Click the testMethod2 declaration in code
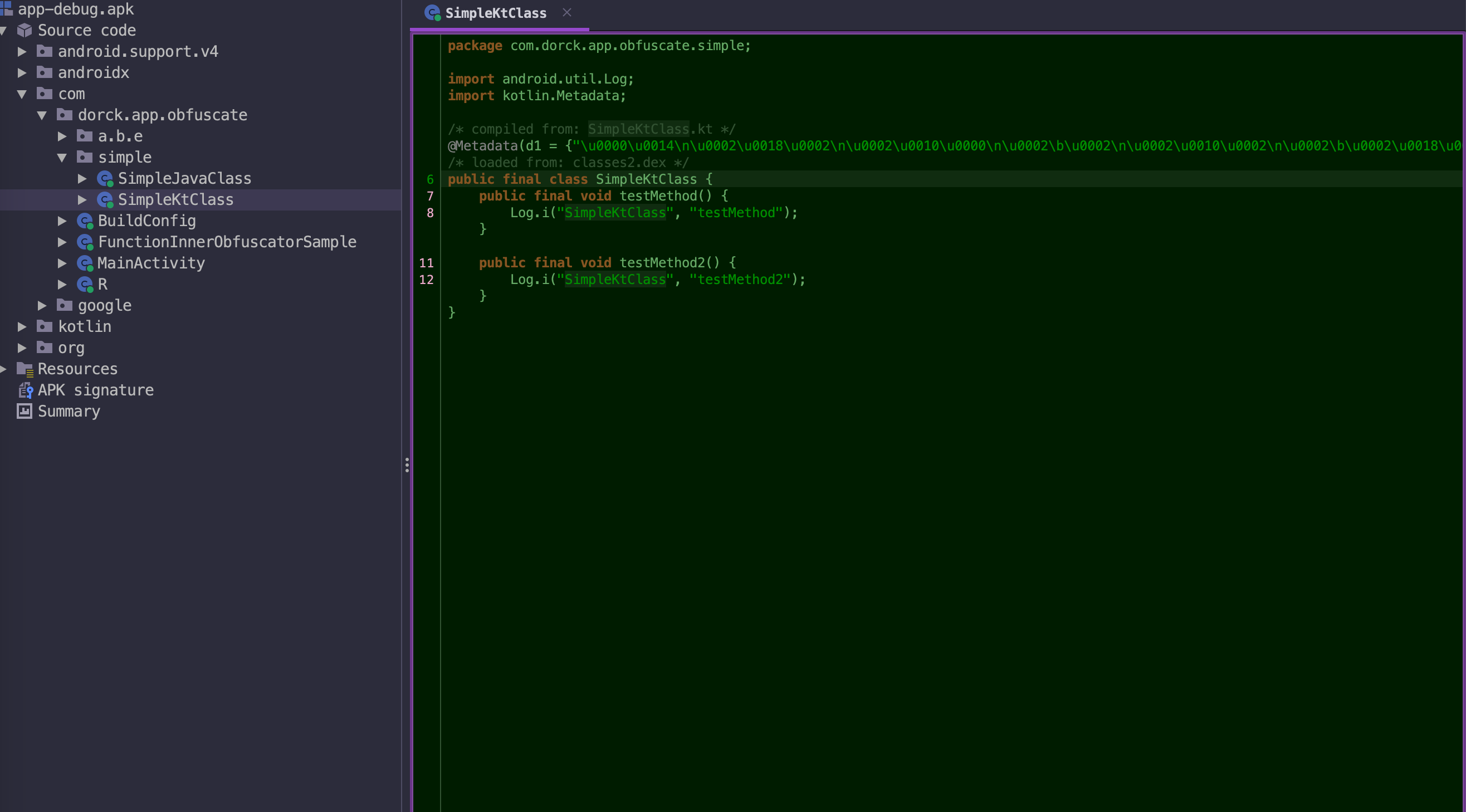This screenshot has width=1466, height=812. pyautogui.click(x=662, y=263)
